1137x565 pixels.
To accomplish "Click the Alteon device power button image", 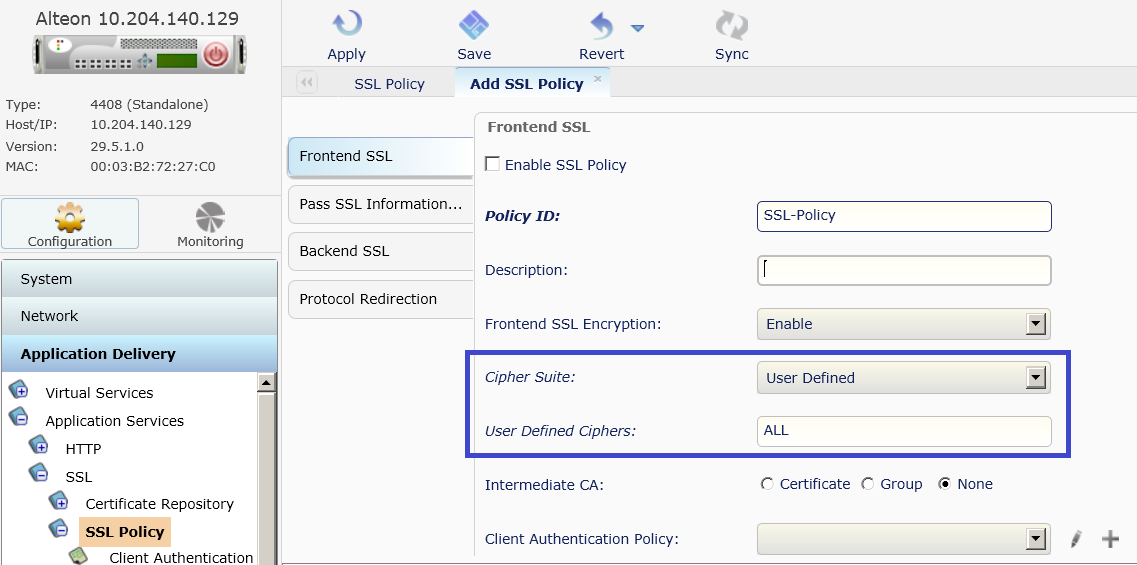I will [216, 54].
